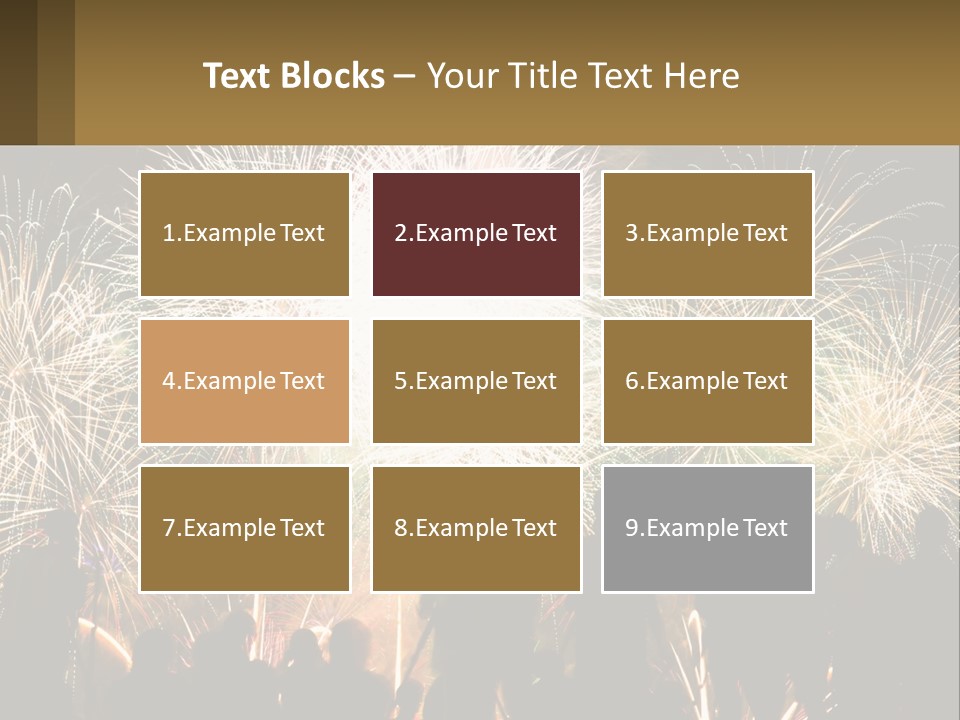960x720 pixels.
Task: Select the dark brown stripe at top-left corner
Action: point(18,72)
